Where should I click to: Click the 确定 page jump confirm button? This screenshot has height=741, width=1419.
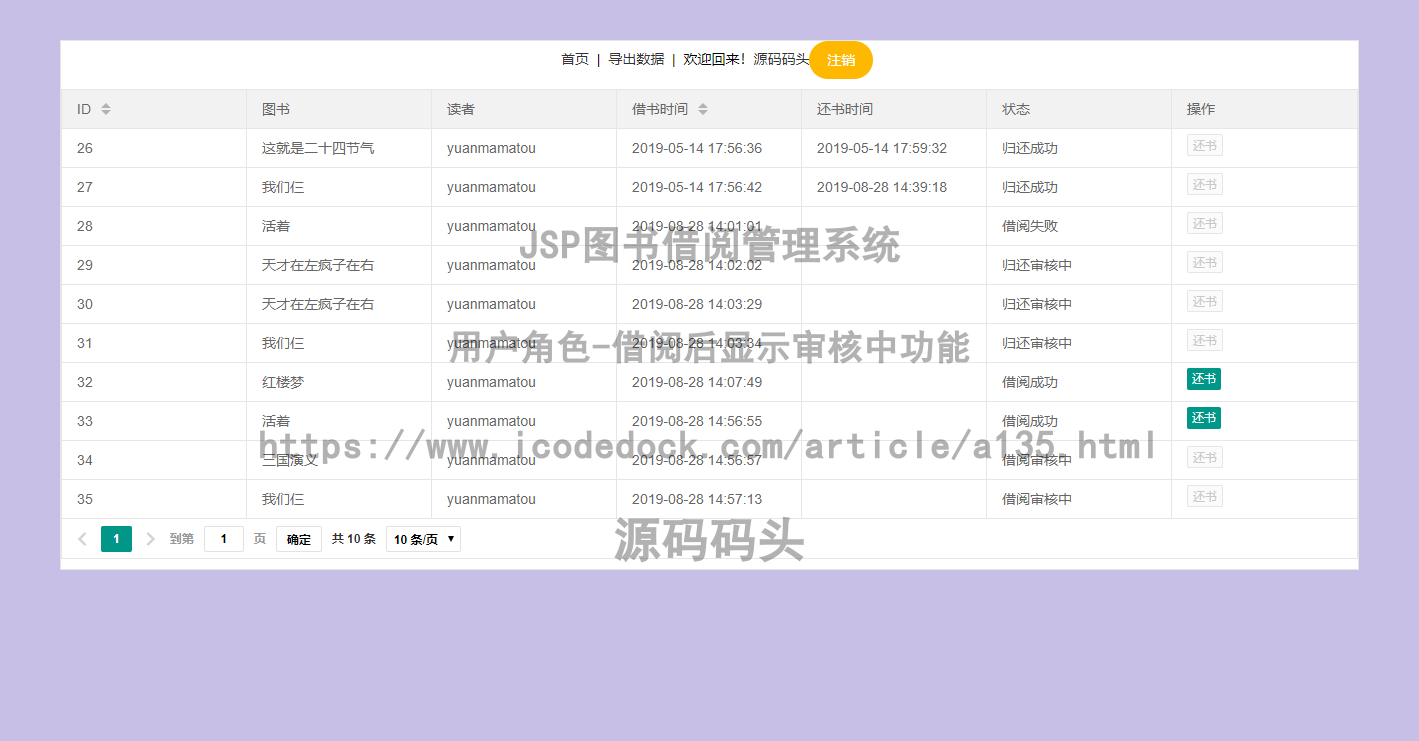298,538
